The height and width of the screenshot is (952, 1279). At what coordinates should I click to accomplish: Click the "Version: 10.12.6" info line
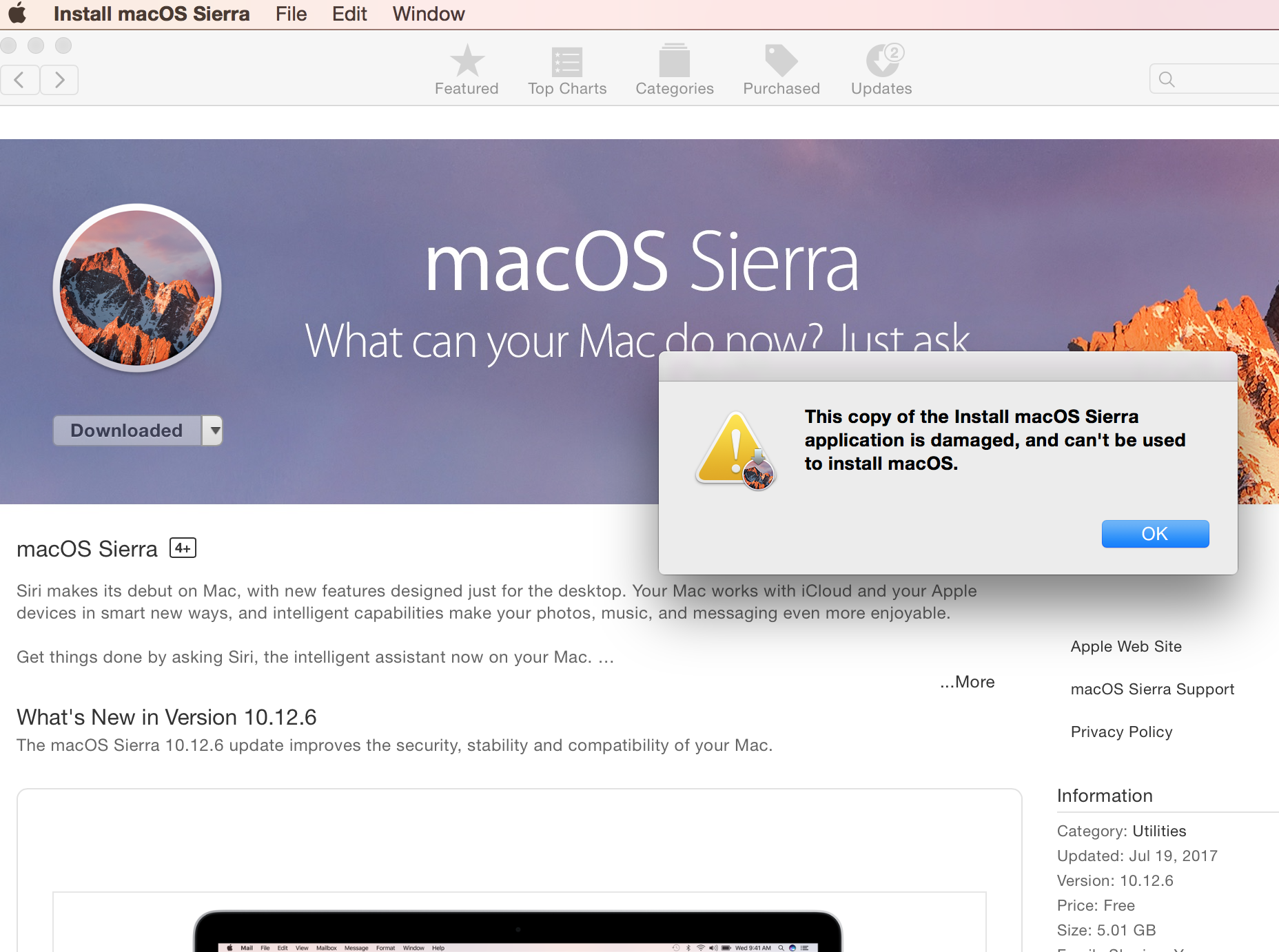click(1115, 880)
